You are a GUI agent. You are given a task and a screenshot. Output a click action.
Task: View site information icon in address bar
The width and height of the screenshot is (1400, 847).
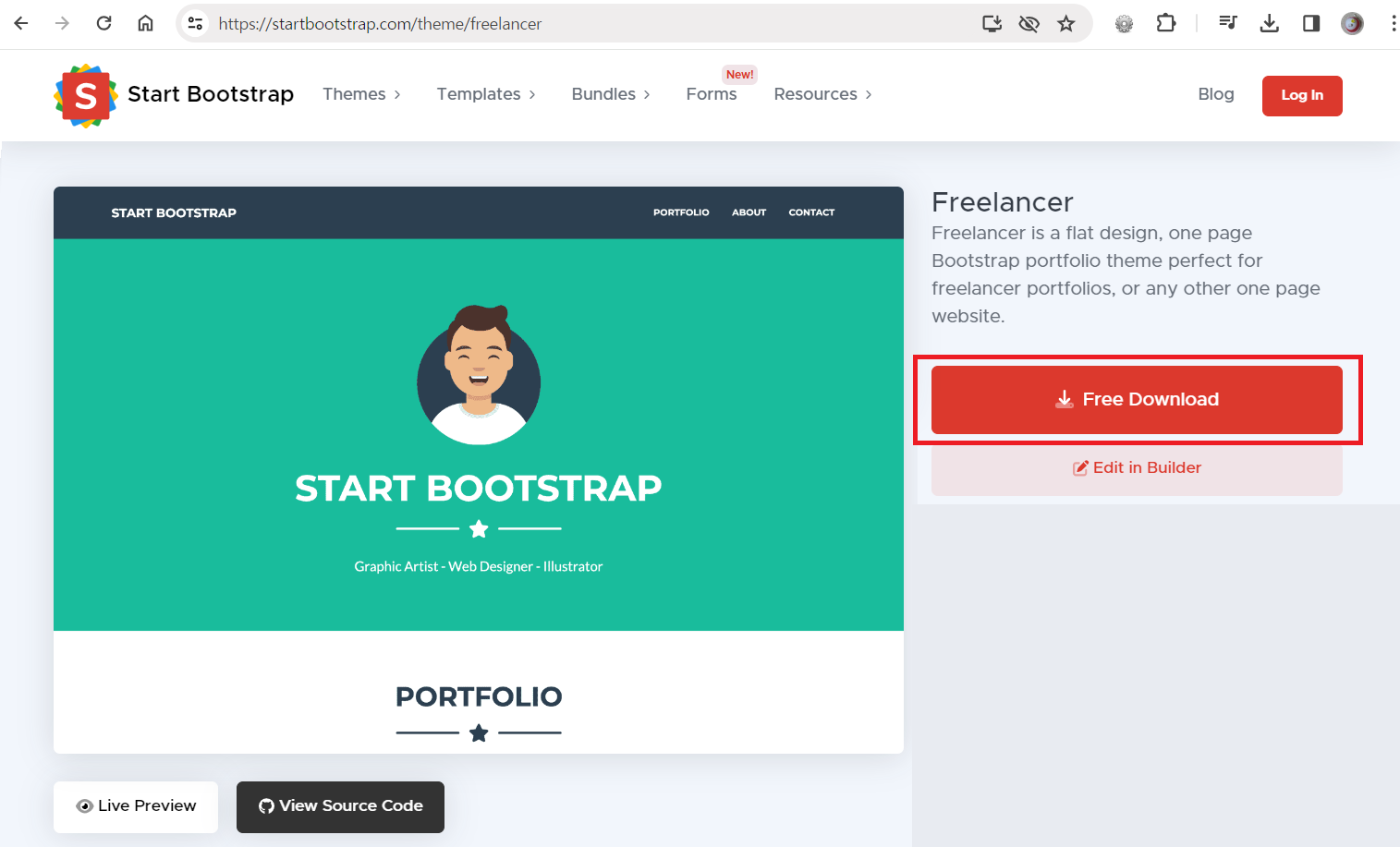(x=195, y=23)
